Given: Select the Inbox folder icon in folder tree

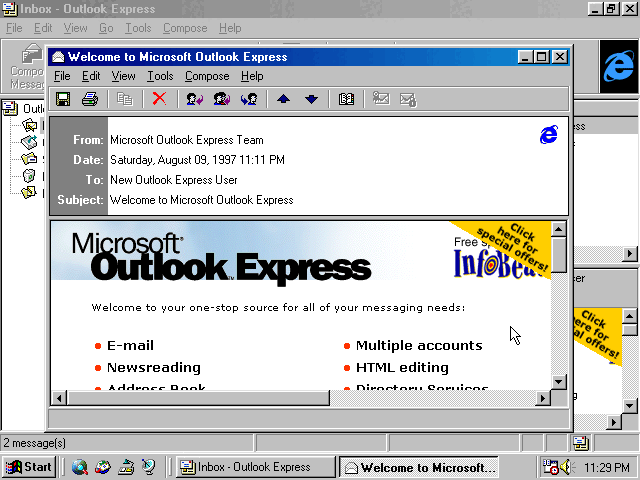Looking at the screenshot, I should 29,125.
